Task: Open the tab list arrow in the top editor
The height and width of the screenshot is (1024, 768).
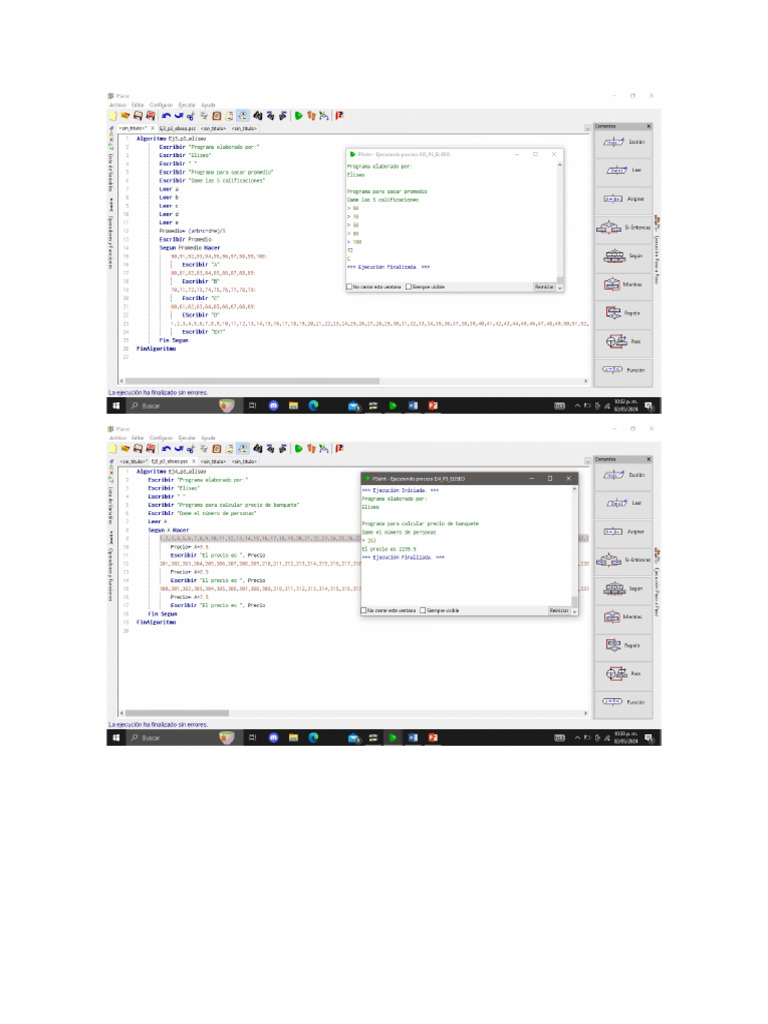Action: [x=586, y=128]
